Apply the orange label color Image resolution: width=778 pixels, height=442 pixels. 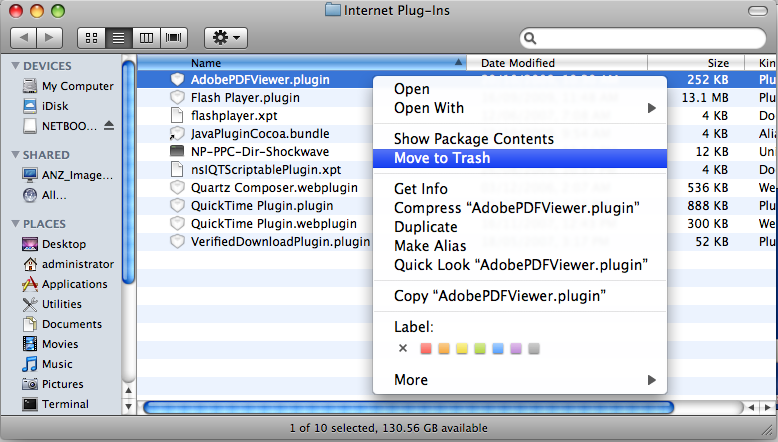click(x=444, y=348)
